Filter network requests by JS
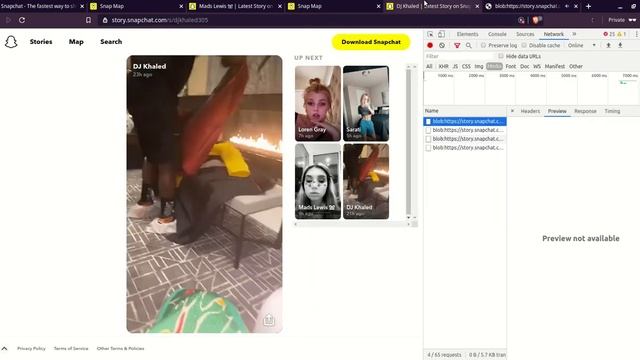This screenshot has height=360, width=640. 455,66
